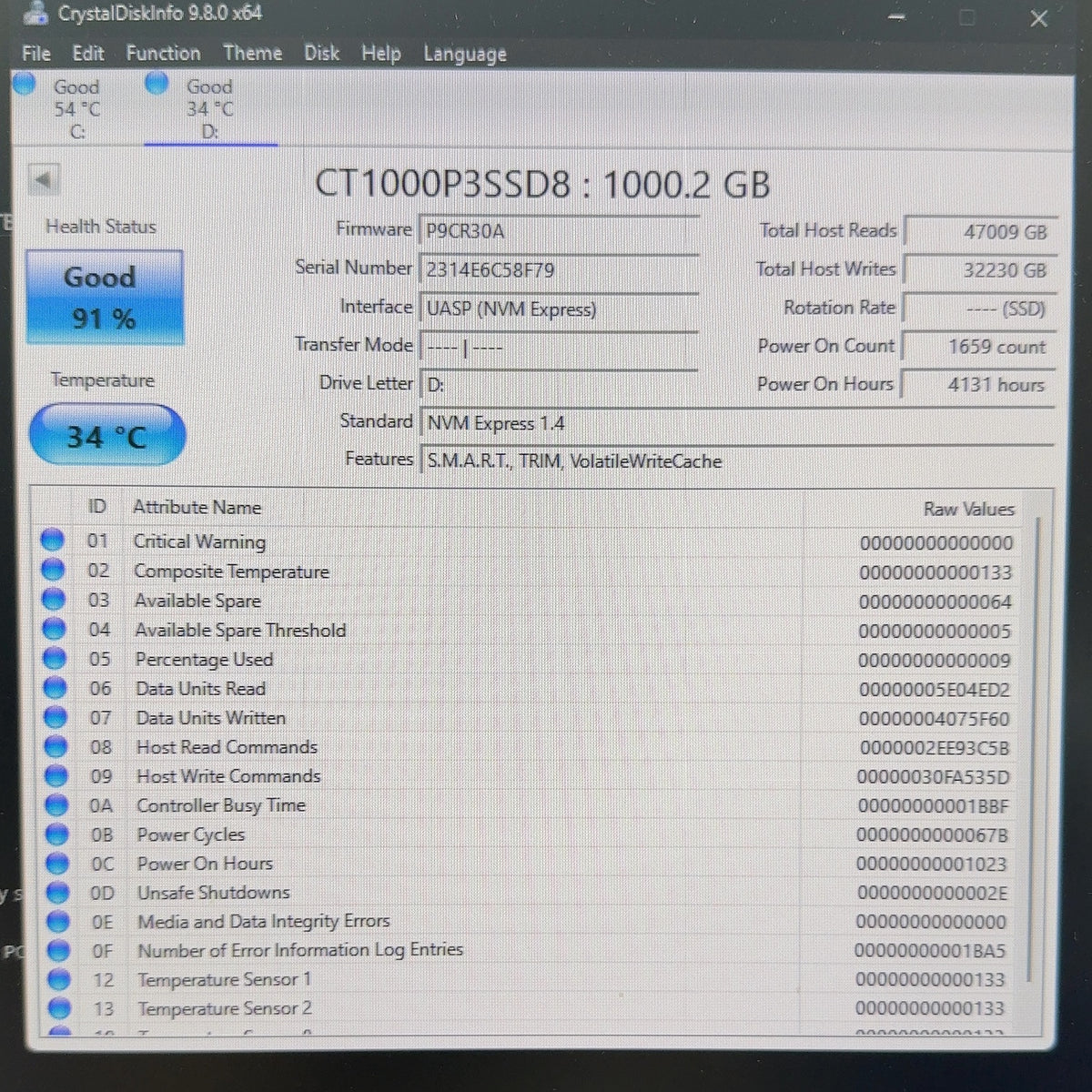
Task: Open the Disk menu
Action: (322, 54)
